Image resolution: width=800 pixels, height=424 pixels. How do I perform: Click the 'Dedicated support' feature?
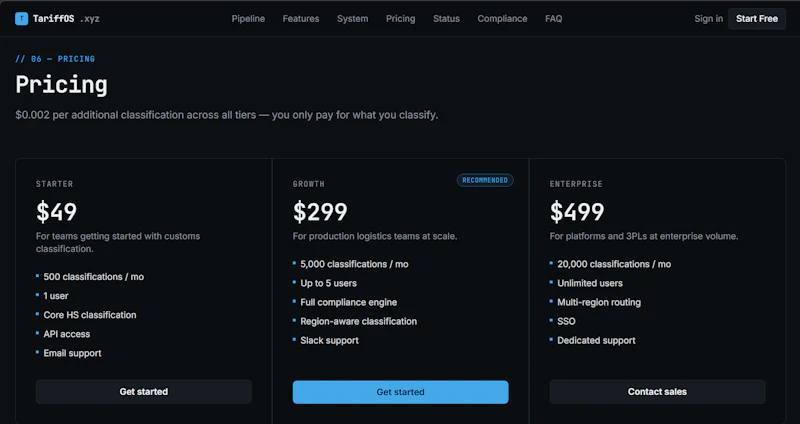(596, 340)
